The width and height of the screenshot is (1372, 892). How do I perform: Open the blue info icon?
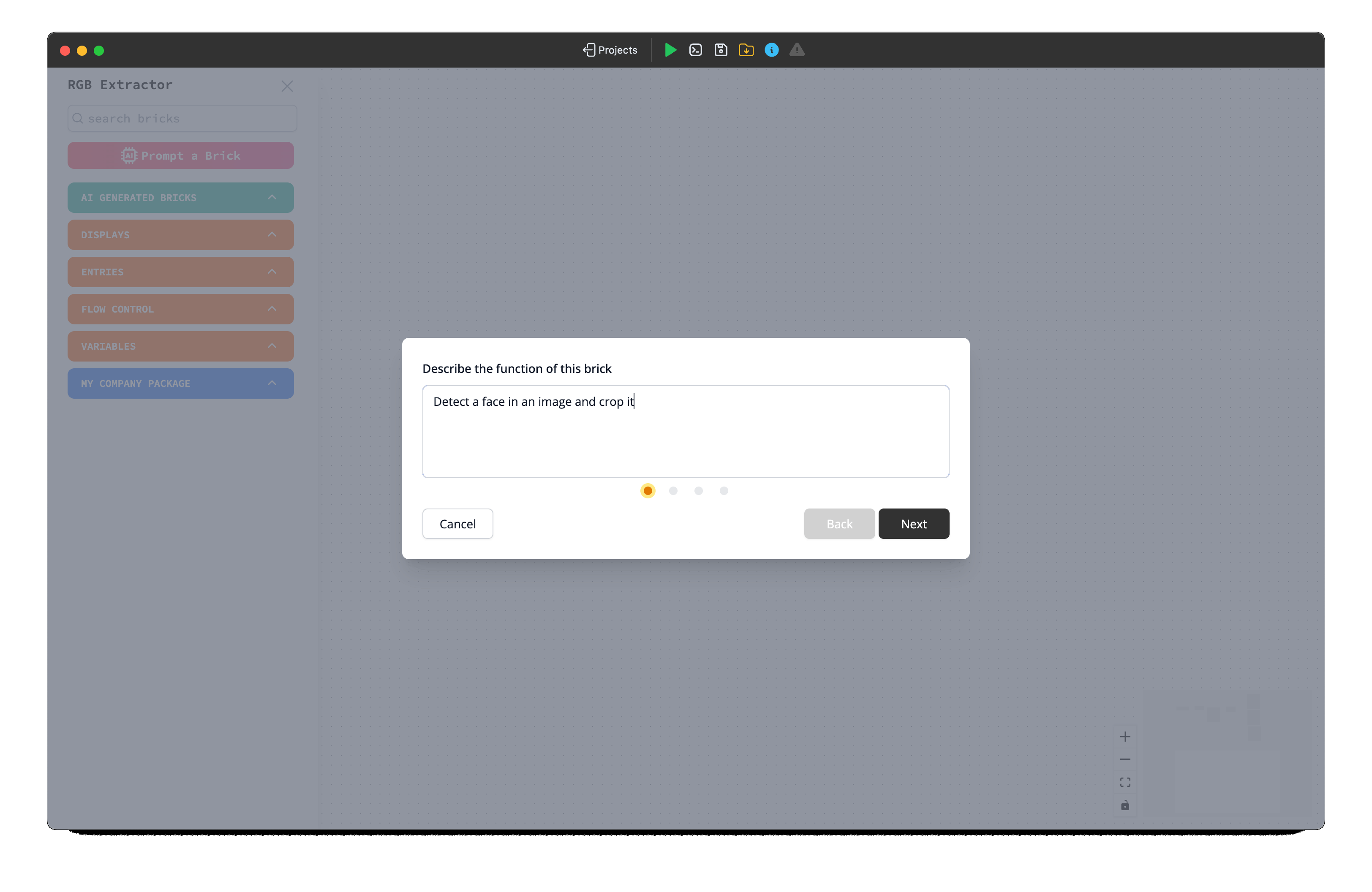coord(771,50)
